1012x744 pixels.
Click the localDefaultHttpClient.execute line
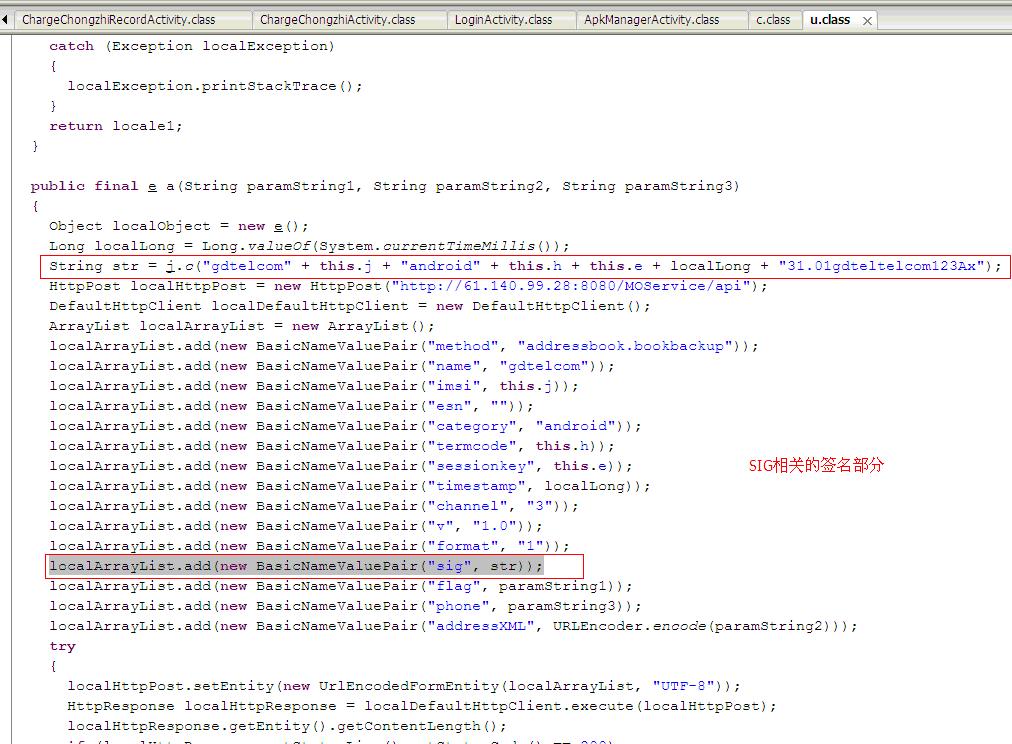pyautogui.click(x=422, y=706)
